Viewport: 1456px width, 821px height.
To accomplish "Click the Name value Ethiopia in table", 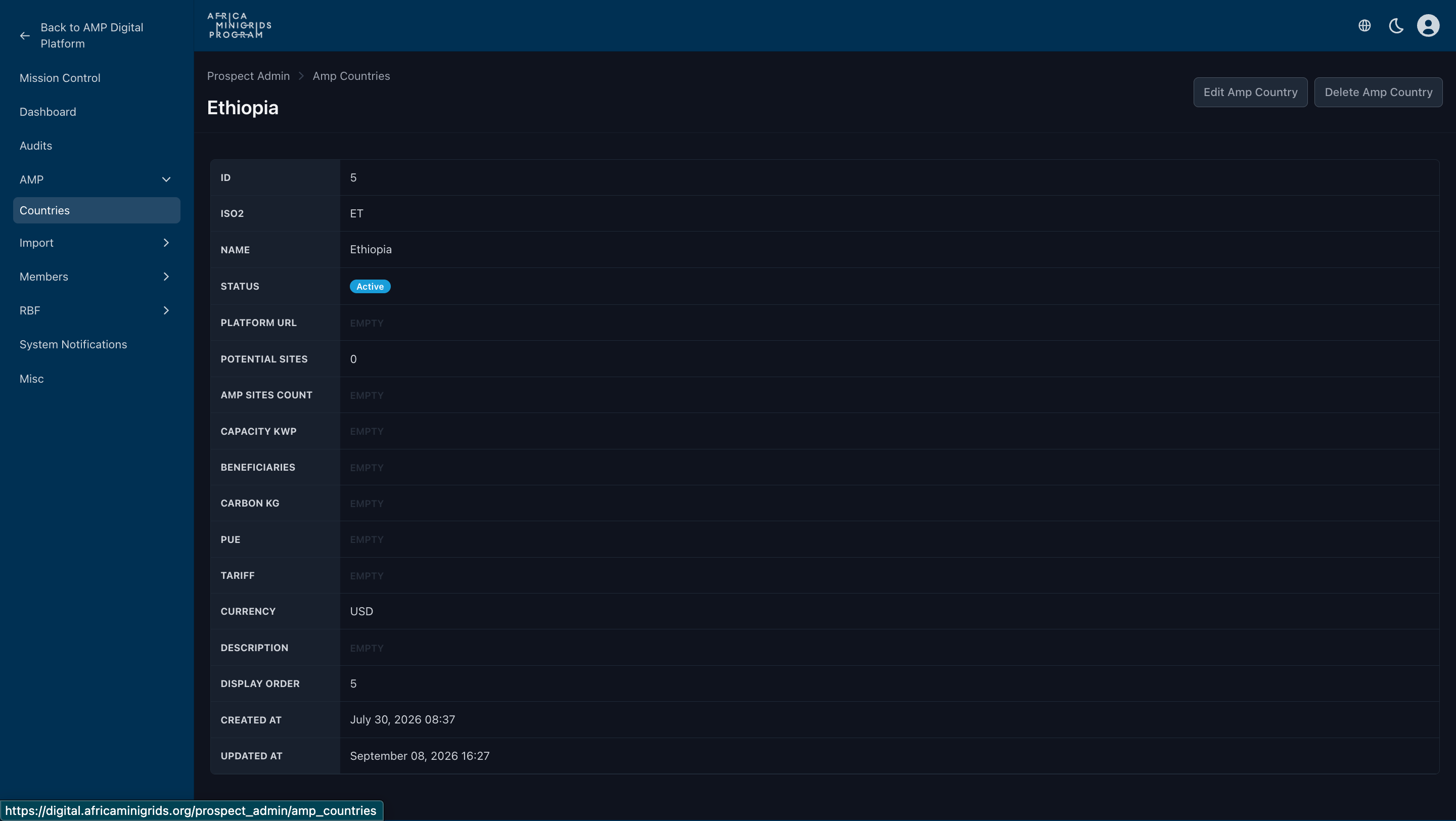I will [x=371, y=250].
